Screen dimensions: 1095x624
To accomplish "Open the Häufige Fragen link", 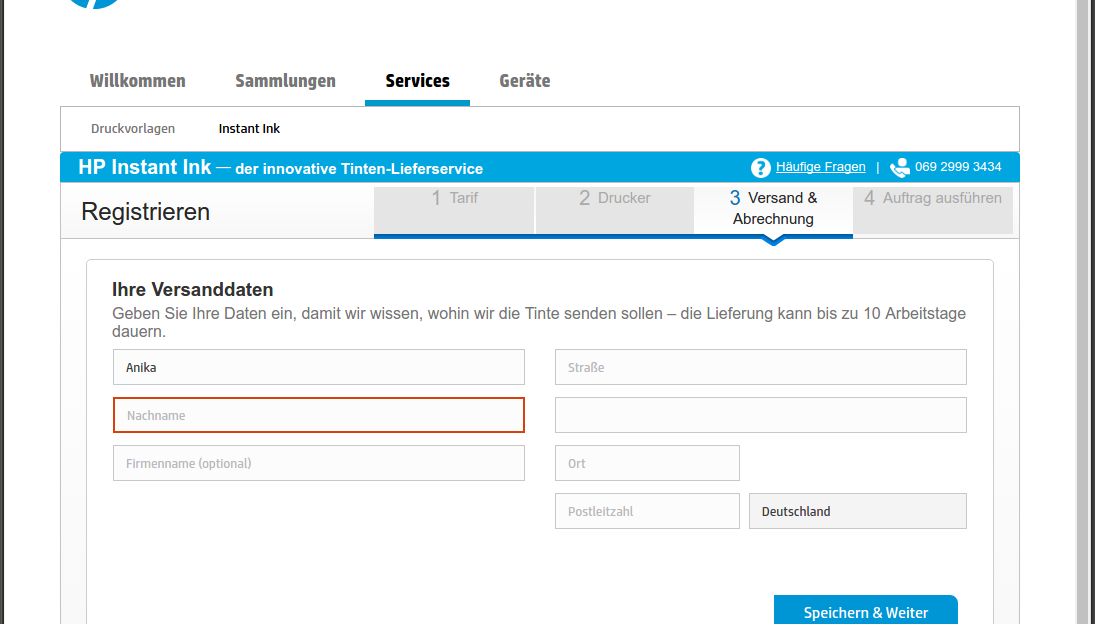I will (821, 167).
